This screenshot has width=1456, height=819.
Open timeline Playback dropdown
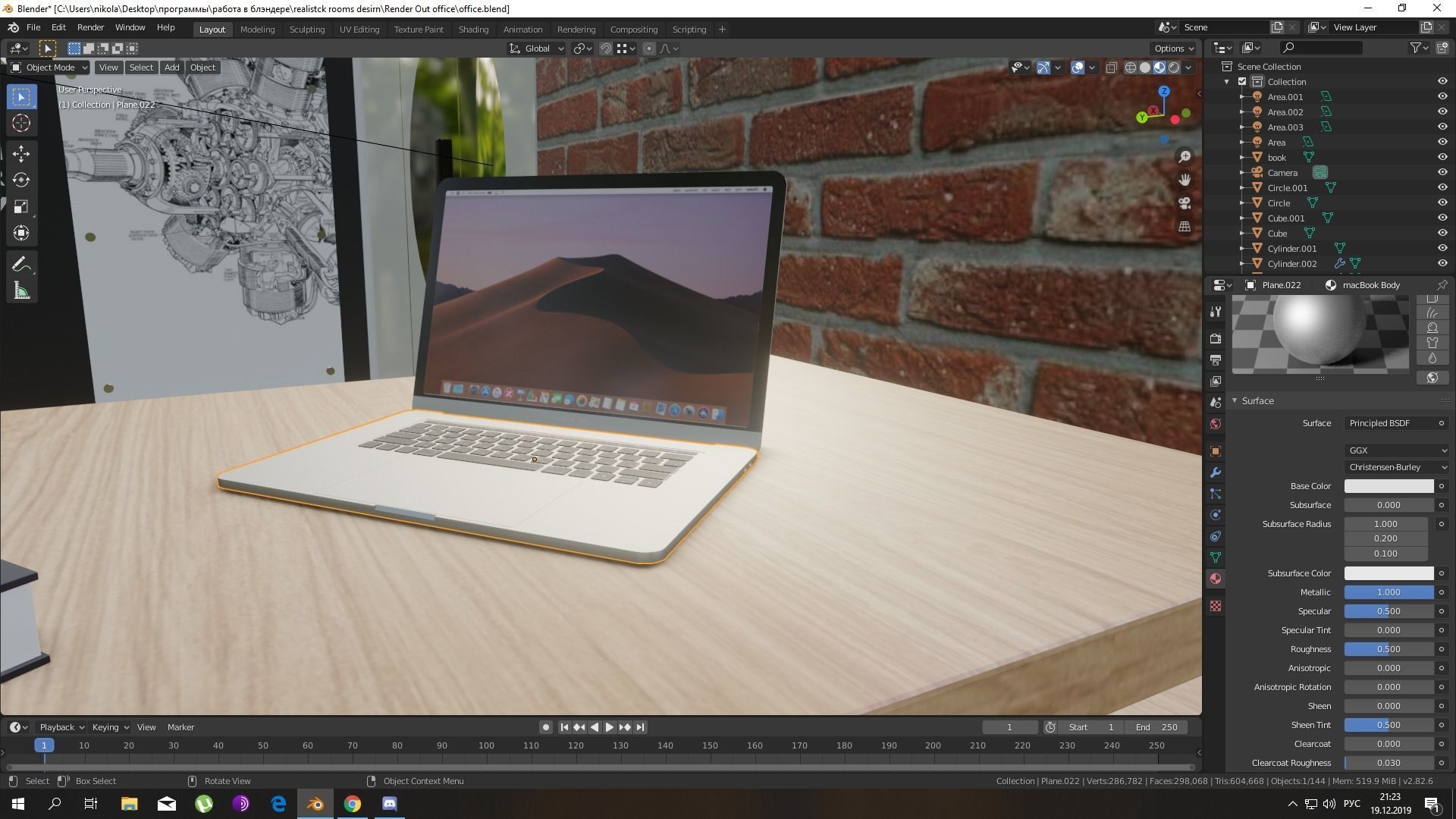(61, 727)
